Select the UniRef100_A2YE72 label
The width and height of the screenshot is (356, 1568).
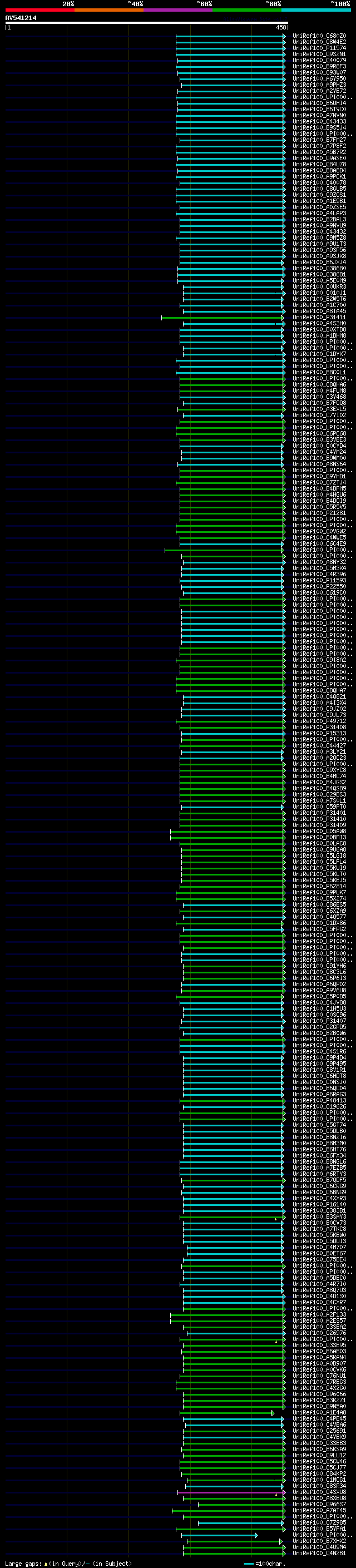coord(319,91)
